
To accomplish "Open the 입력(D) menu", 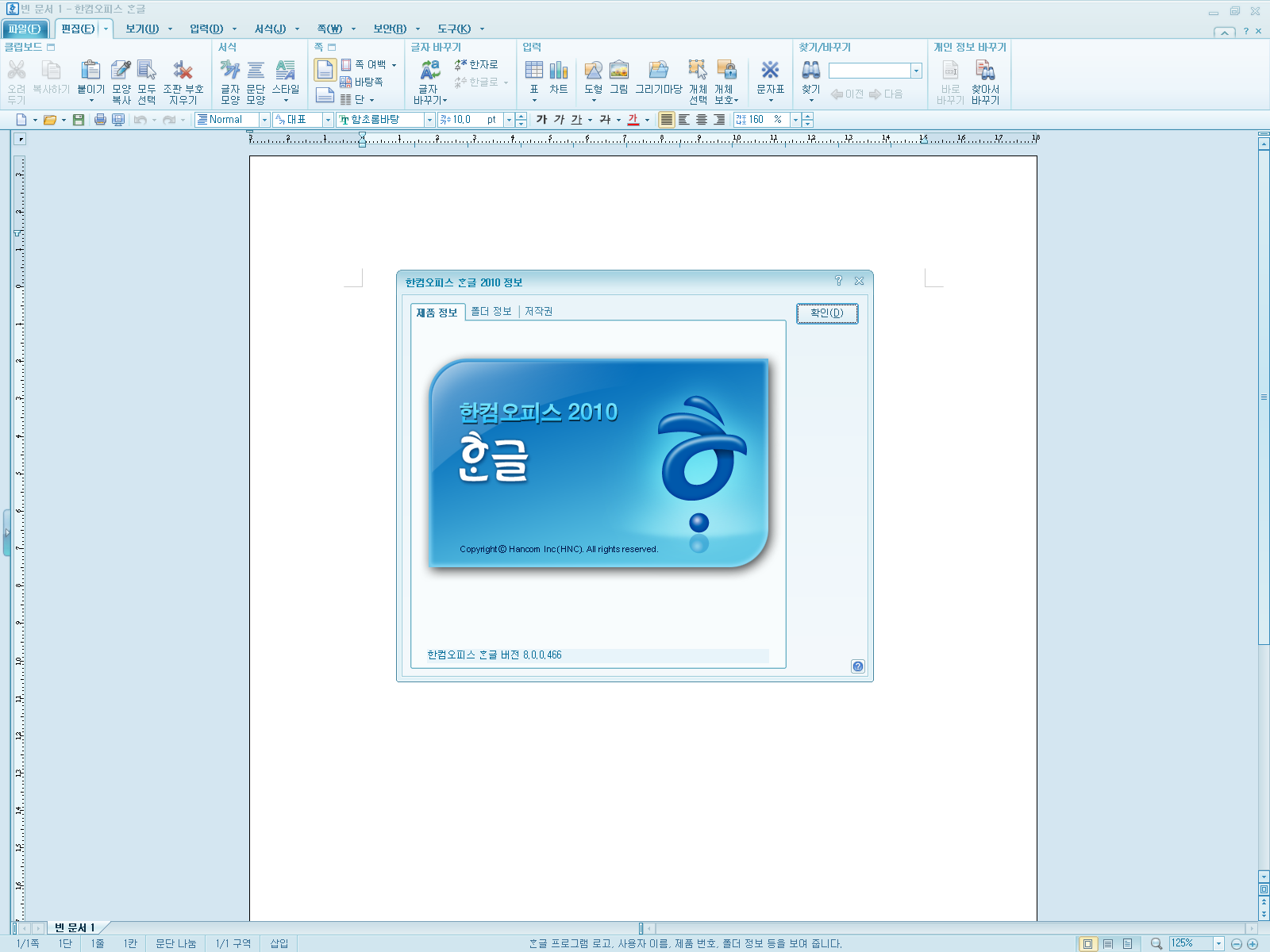I will pyautogui.click(x=206, y=29).
